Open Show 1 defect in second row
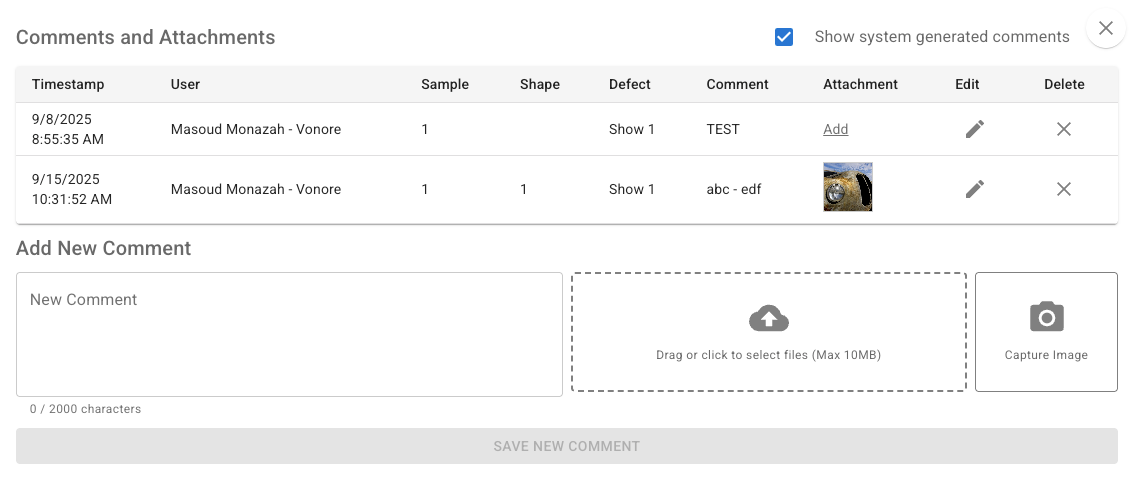 pos(632,189)
